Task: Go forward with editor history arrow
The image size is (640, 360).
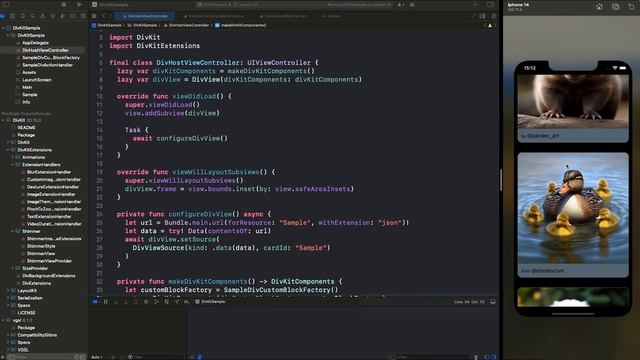Action: [x=110, y=16]
